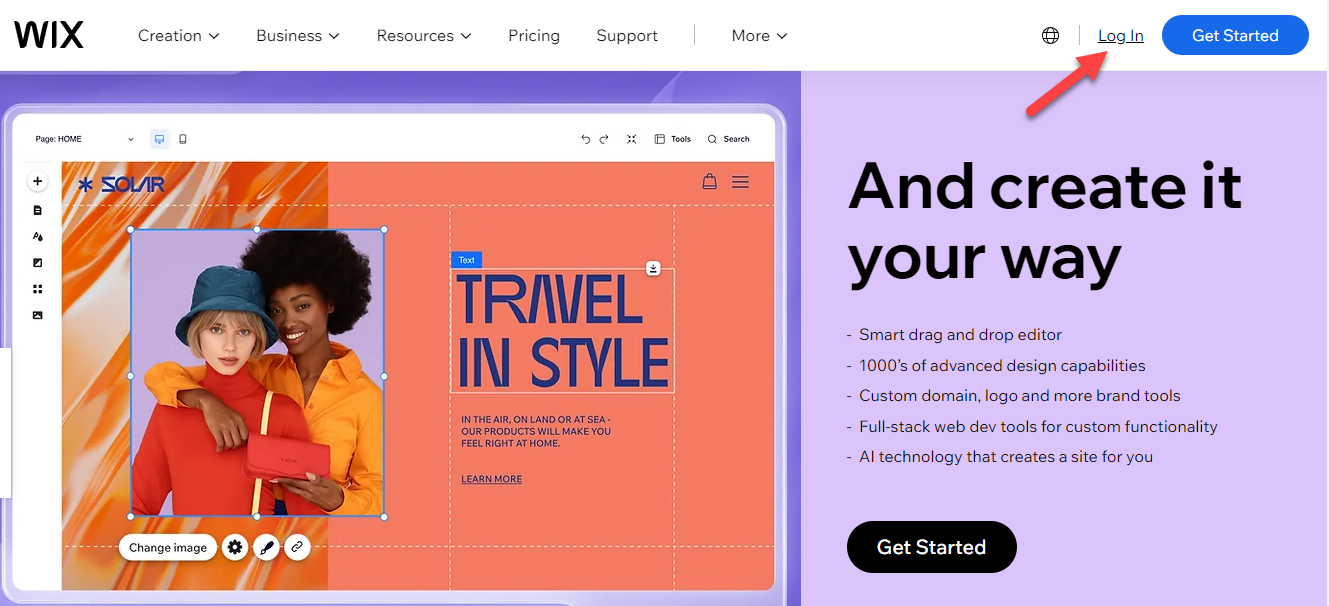Click the SOLAR site logo
The image size is (1329, 606).
(x=121, y=184)
